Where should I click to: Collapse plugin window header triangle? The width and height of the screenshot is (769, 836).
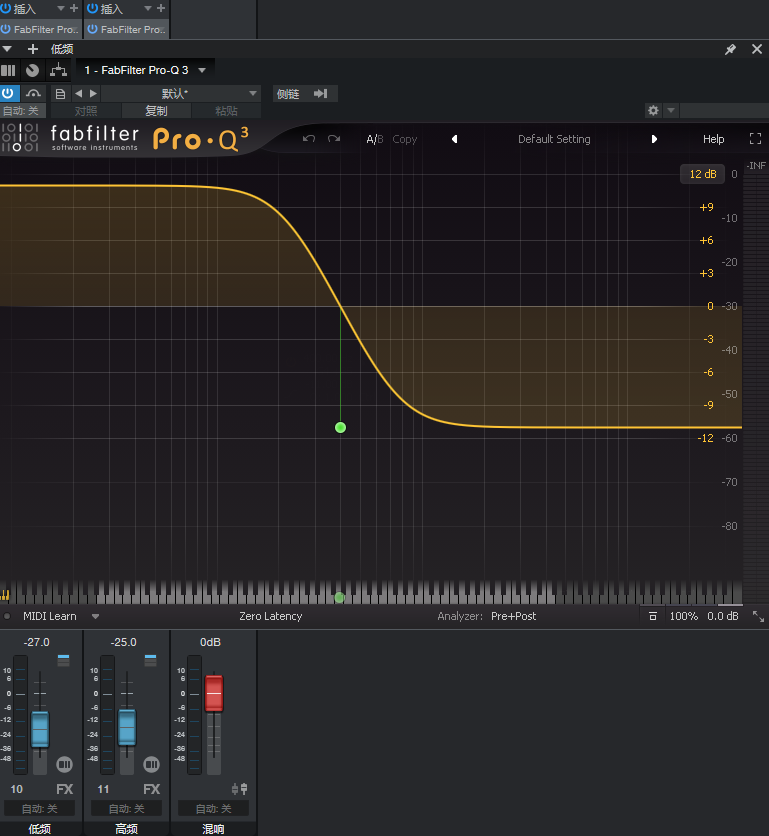click(x=7, y=49)
